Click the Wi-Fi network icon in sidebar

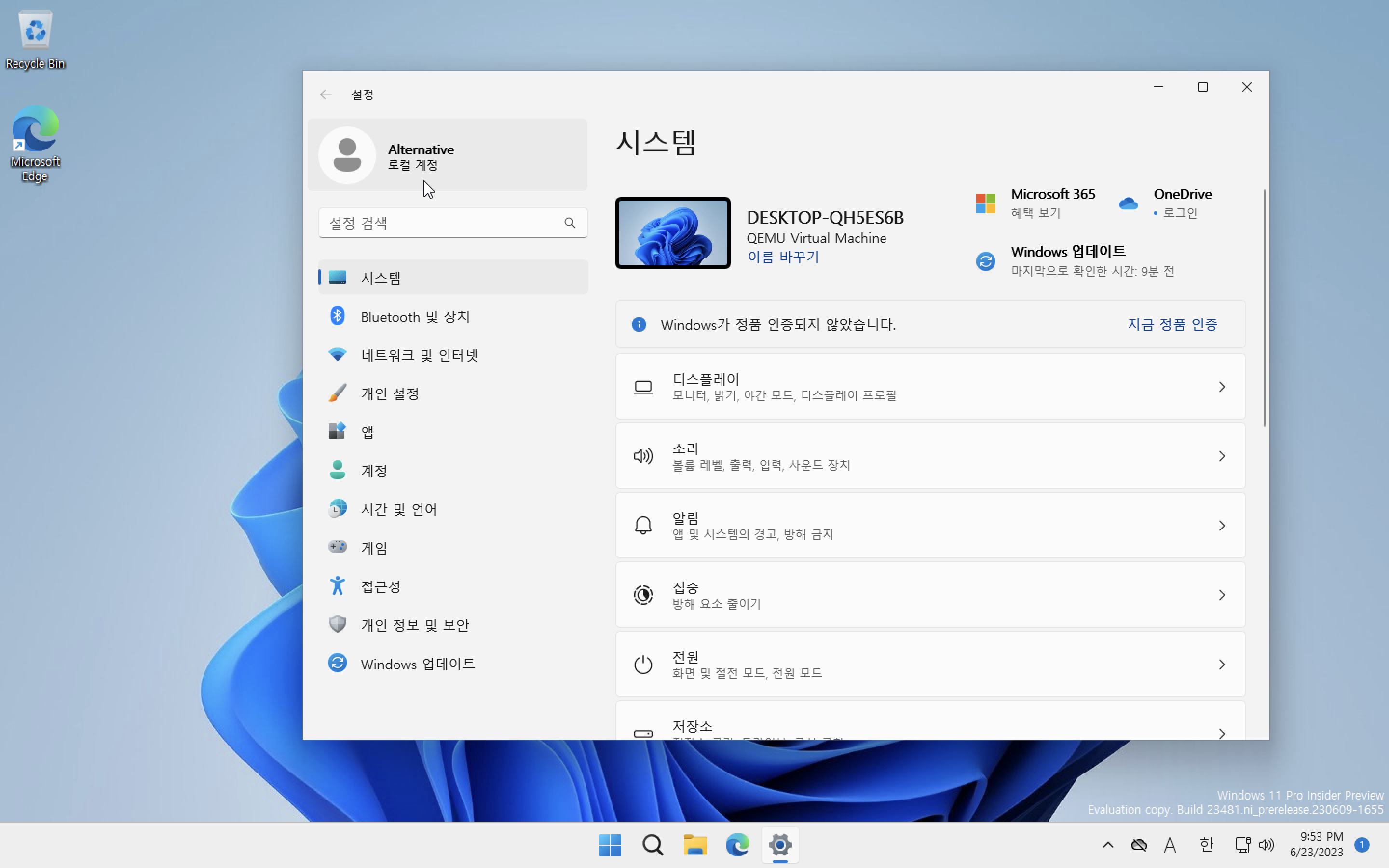tap(337, 354)
